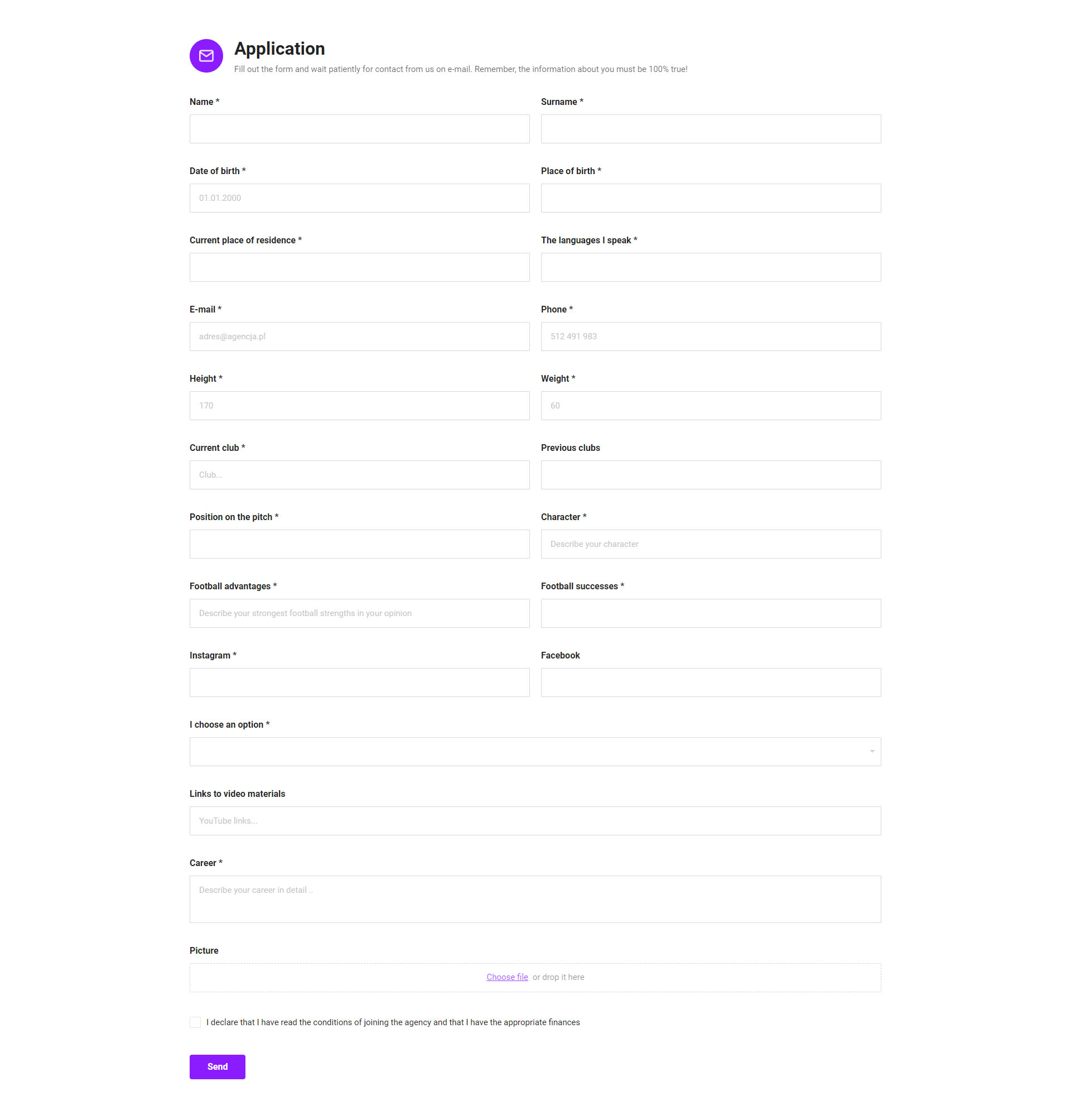Open the 'I choose an option' dropdown arrow
The image size is (1071, 1120).
(872, 752)
